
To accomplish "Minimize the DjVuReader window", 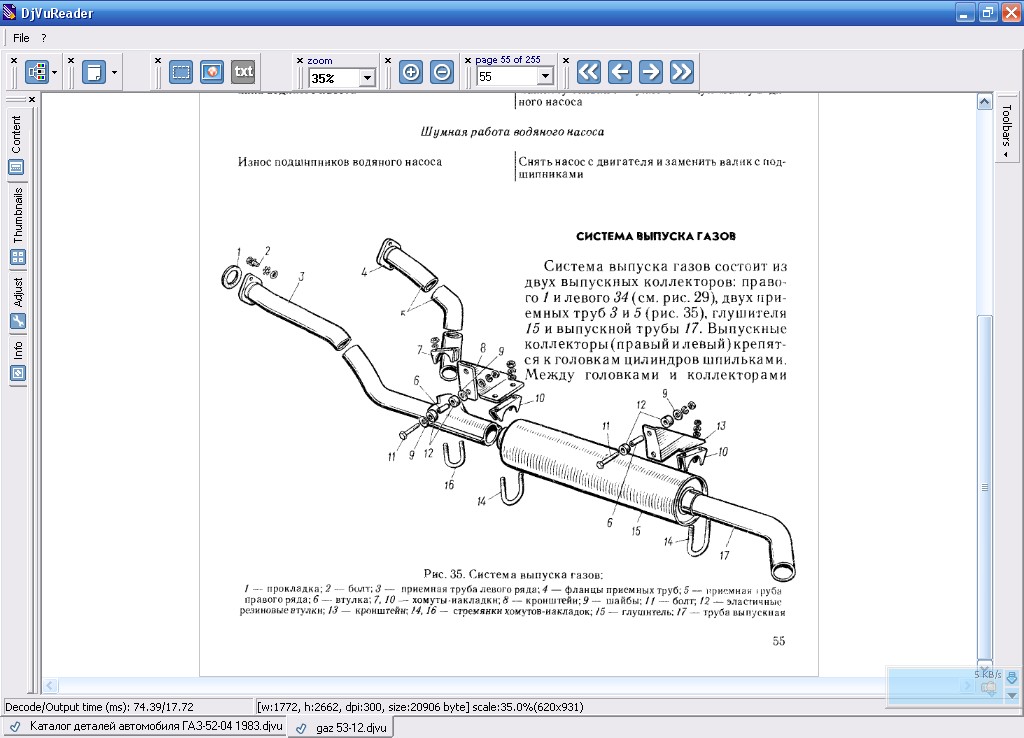I will (x=965, y=12).
